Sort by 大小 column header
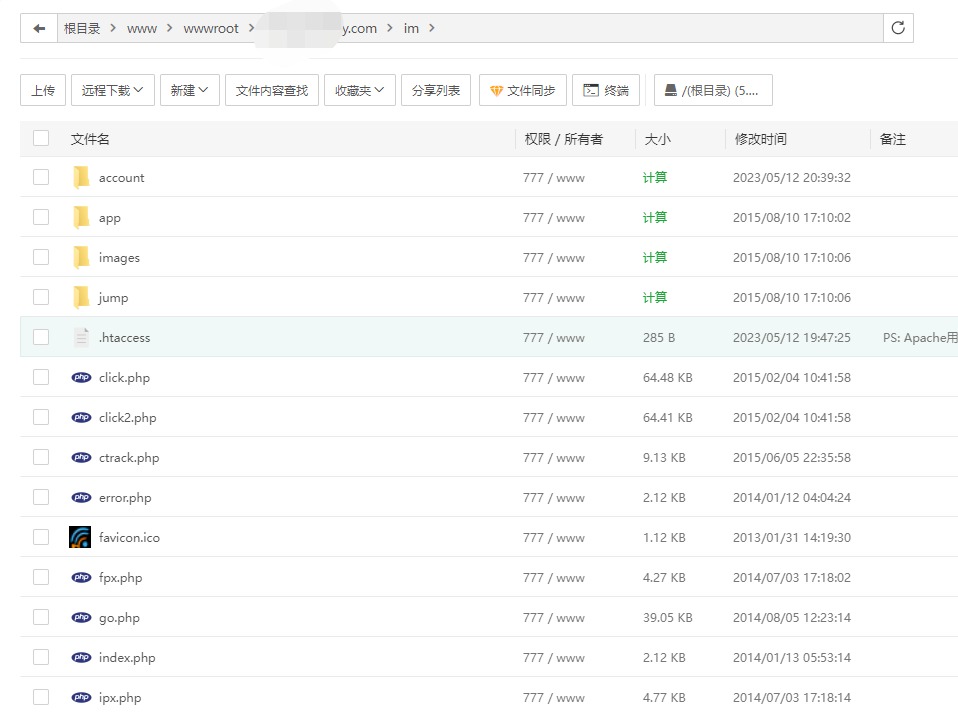The image size is (958, 716). pyautogui.click(x=657, y=139)
